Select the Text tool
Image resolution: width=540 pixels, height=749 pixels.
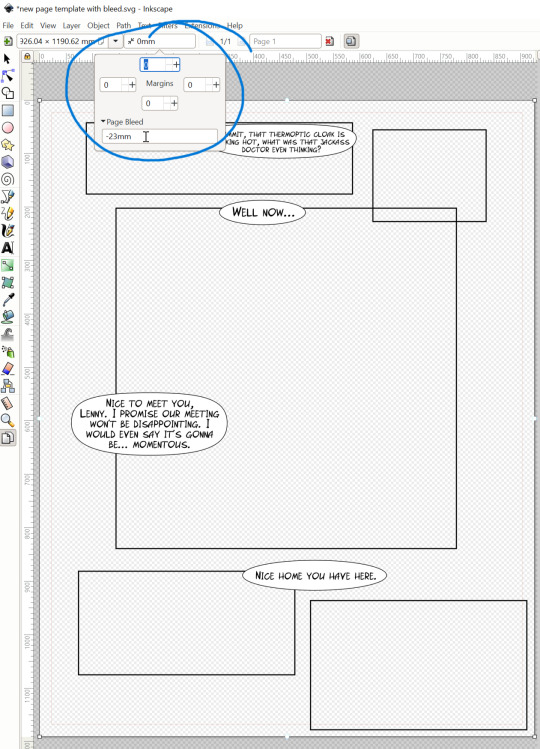[x=7, y=248]
